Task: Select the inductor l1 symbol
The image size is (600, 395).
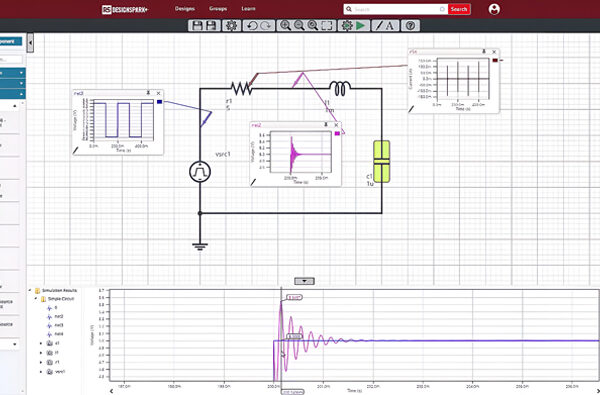Action: [340, 88]
